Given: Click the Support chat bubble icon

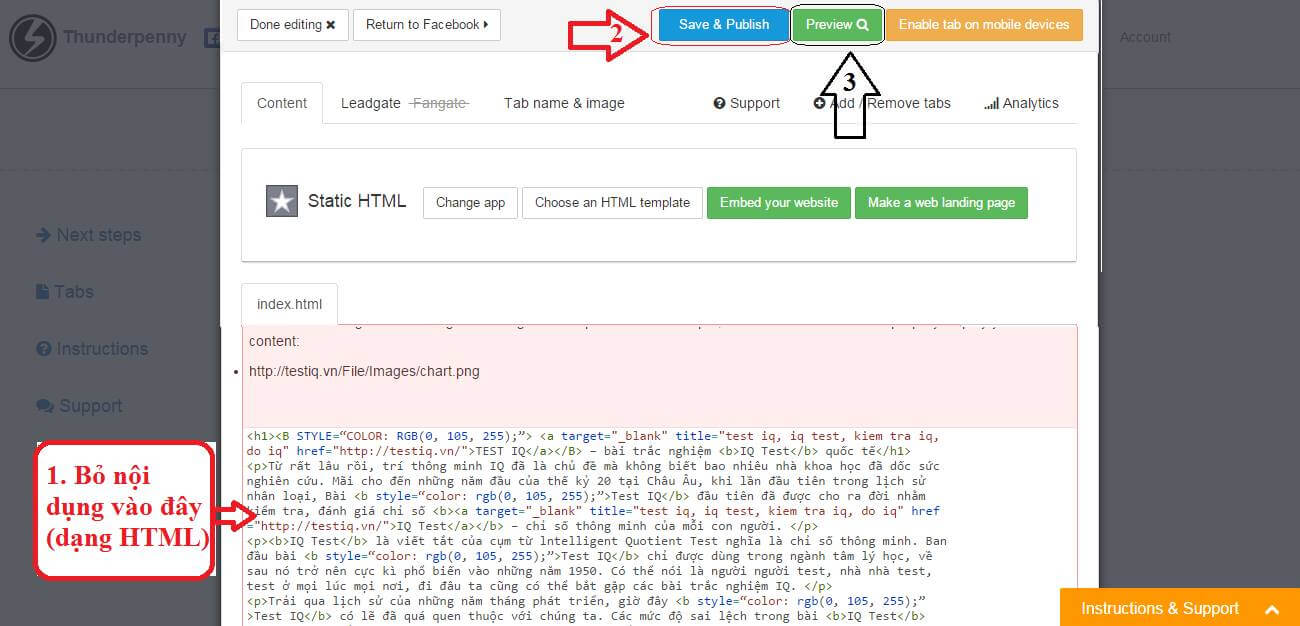Looking at the screenshot, I should tap(44, 406).
